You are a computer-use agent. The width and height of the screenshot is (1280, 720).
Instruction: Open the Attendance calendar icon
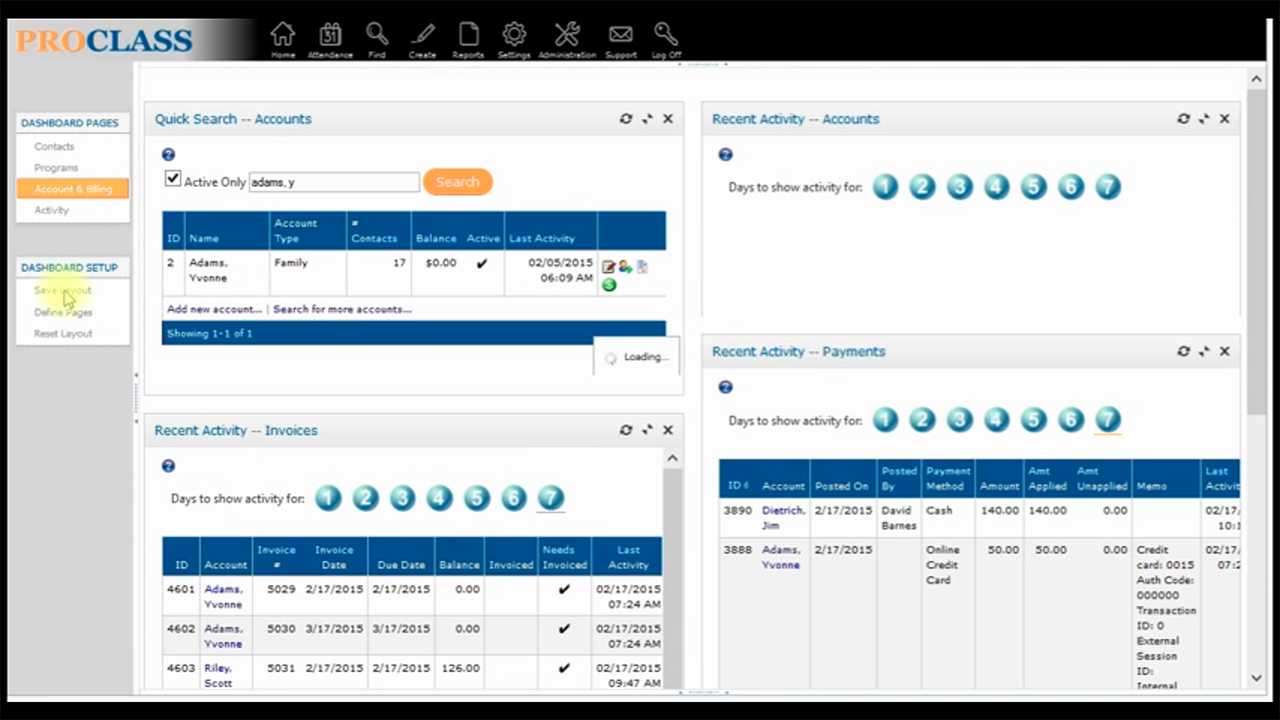tap(330, 39)
